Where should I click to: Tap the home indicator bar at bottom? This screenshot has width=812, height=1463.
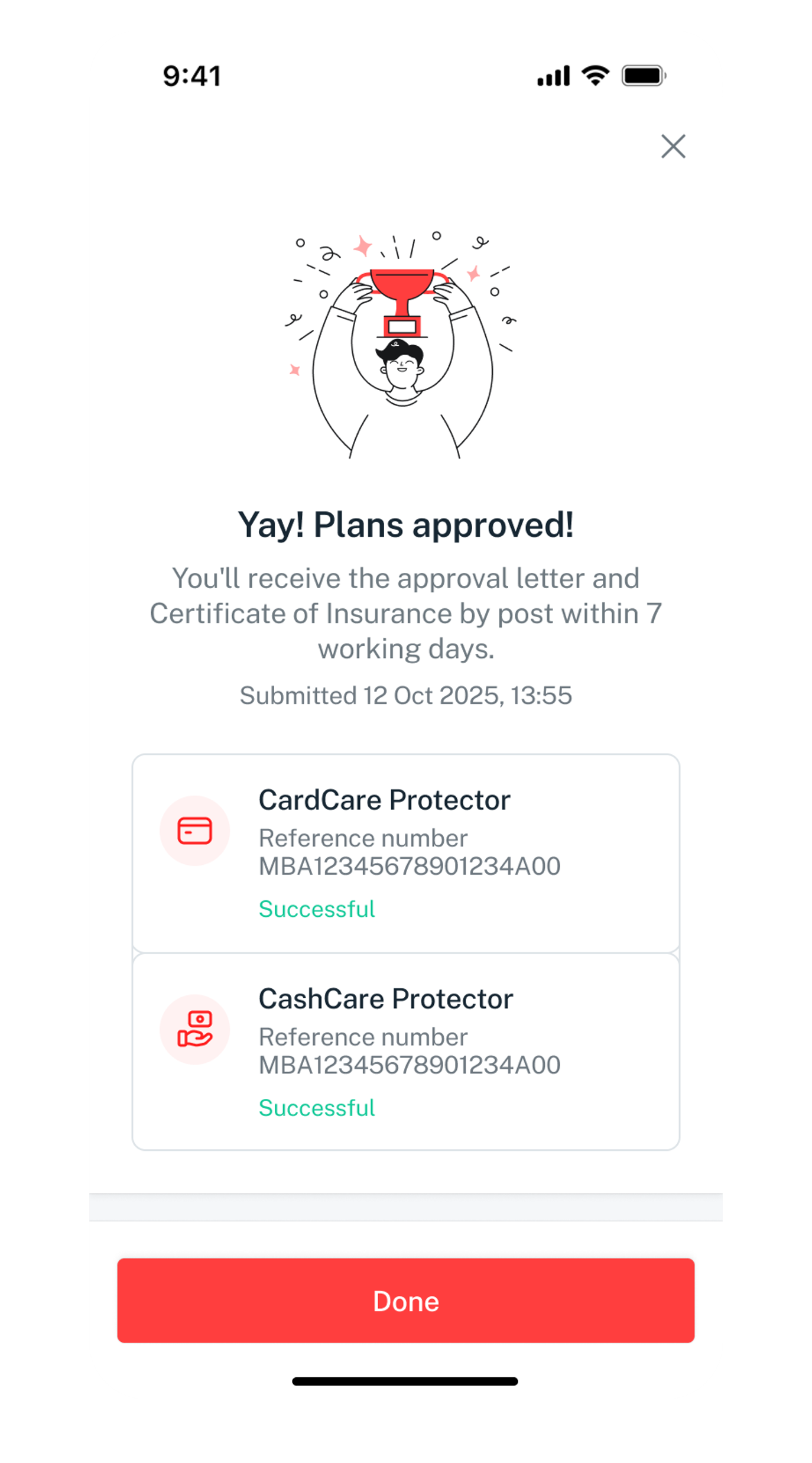click(405, 1381)
